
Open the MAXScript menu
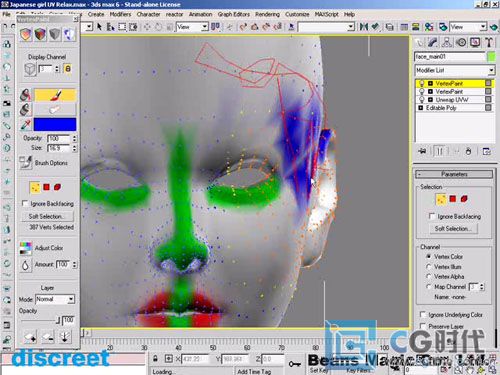coord(327,14)
